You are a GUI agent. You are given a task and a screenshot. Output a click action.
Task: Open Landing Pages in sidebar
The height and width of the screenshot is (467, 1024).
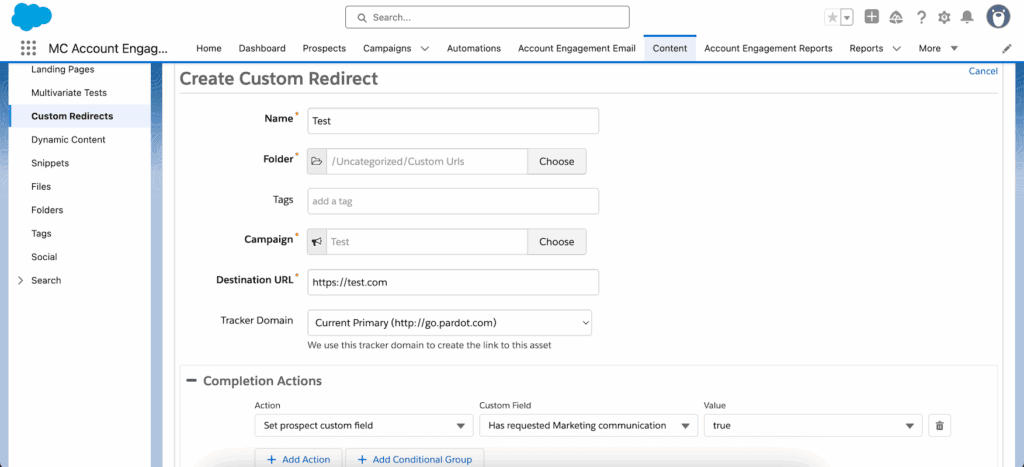tap(63, 69)
